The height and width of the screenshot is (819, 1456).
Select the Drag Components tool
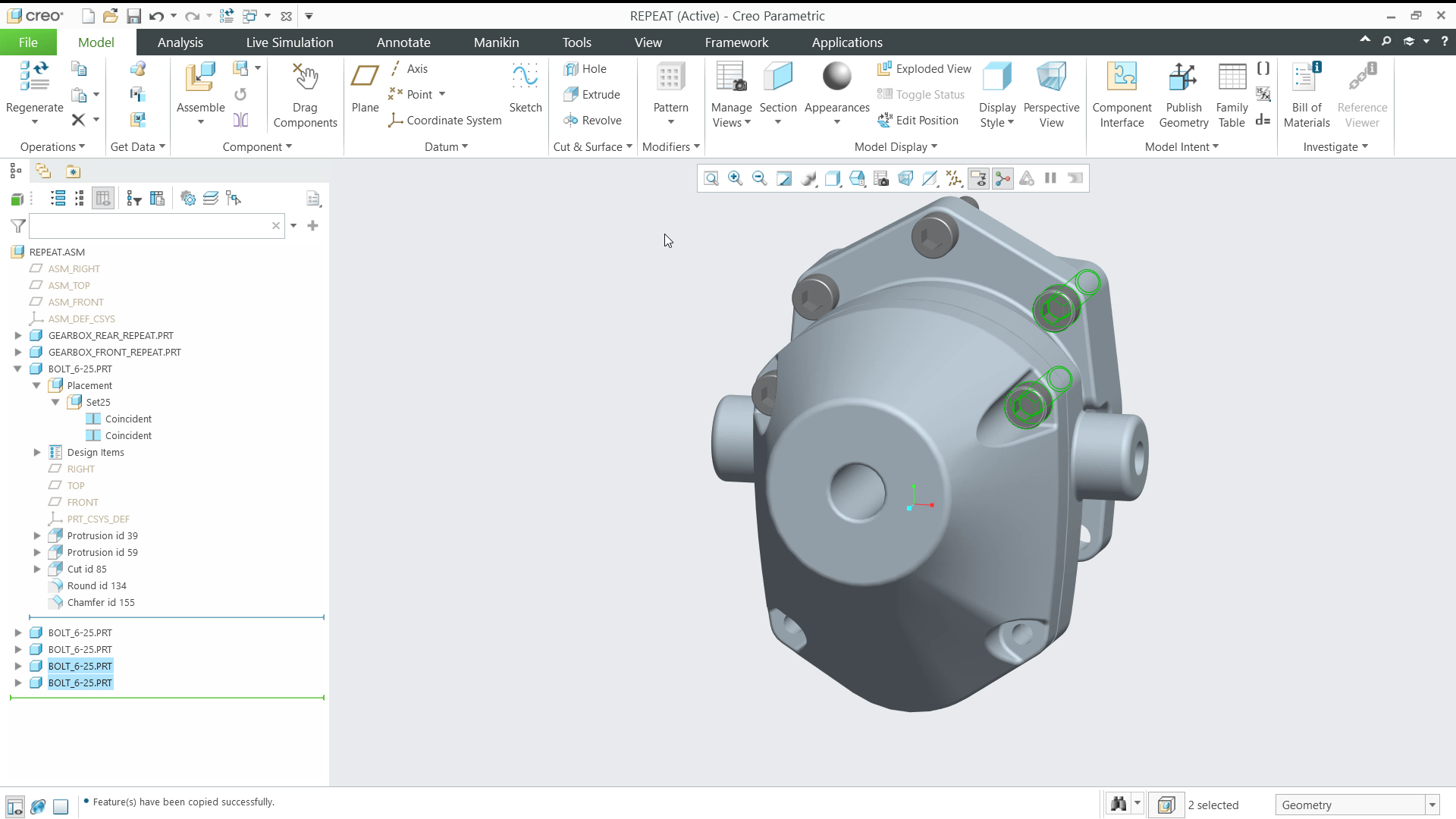[x=305, y=96]
